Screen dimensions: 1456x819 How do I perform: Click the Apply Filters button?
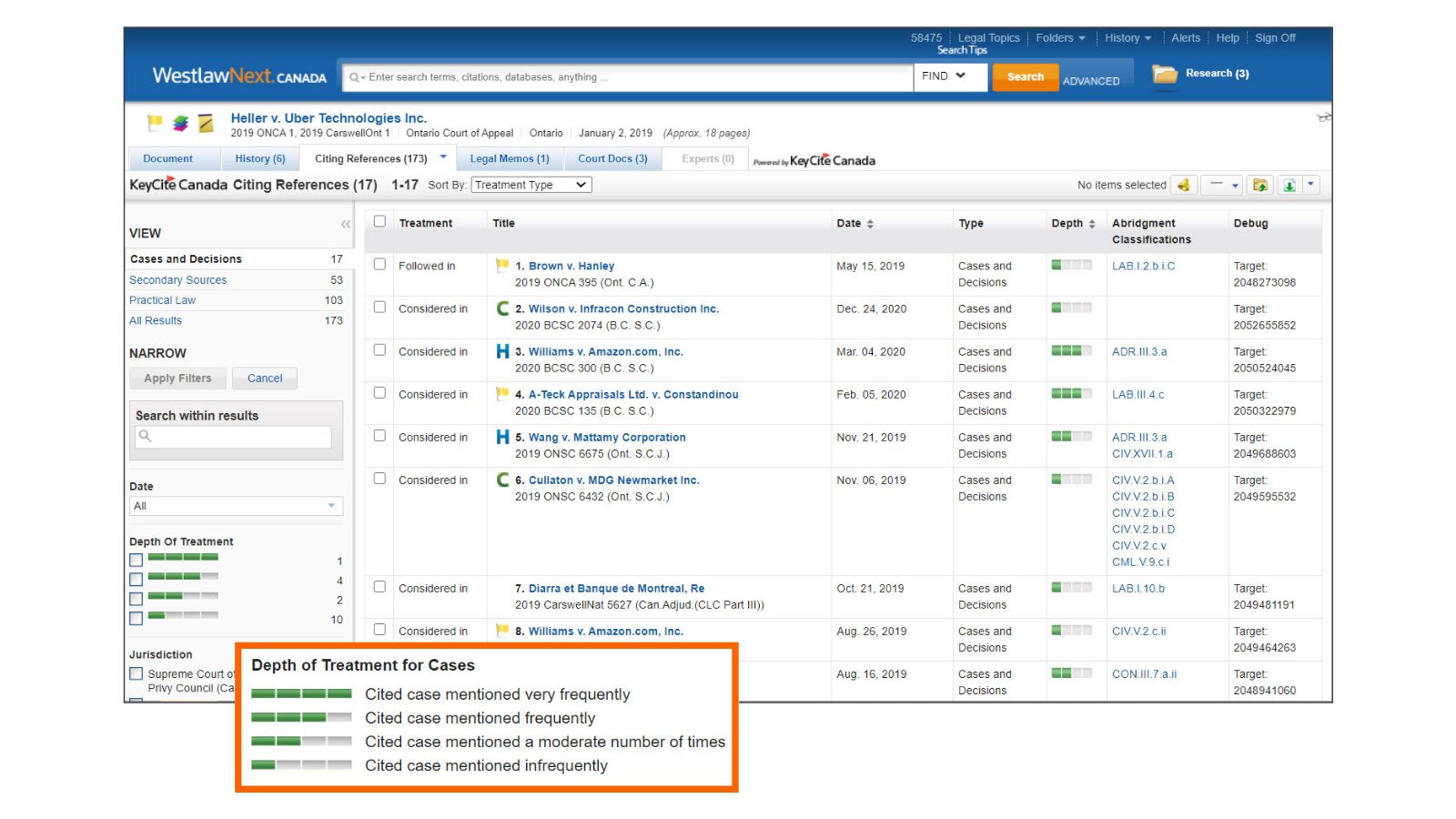pos(177,379)
